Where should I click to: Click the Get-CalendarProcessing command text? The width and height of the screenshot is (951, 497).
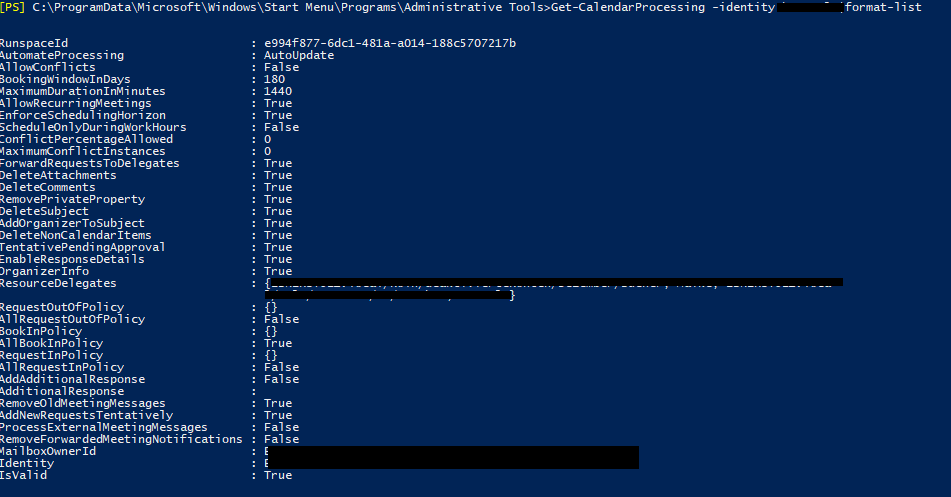click(x=628, y=7)
